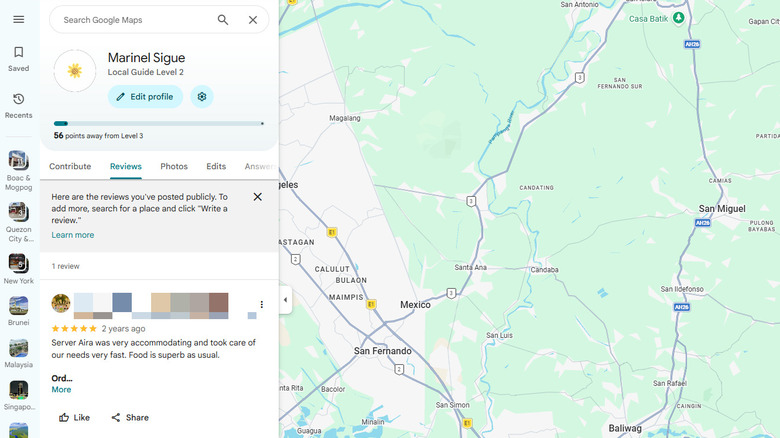This screenshot has width=780, height=438.
Task: Dismiss the reviews info banner
Action: click(258, 197)
